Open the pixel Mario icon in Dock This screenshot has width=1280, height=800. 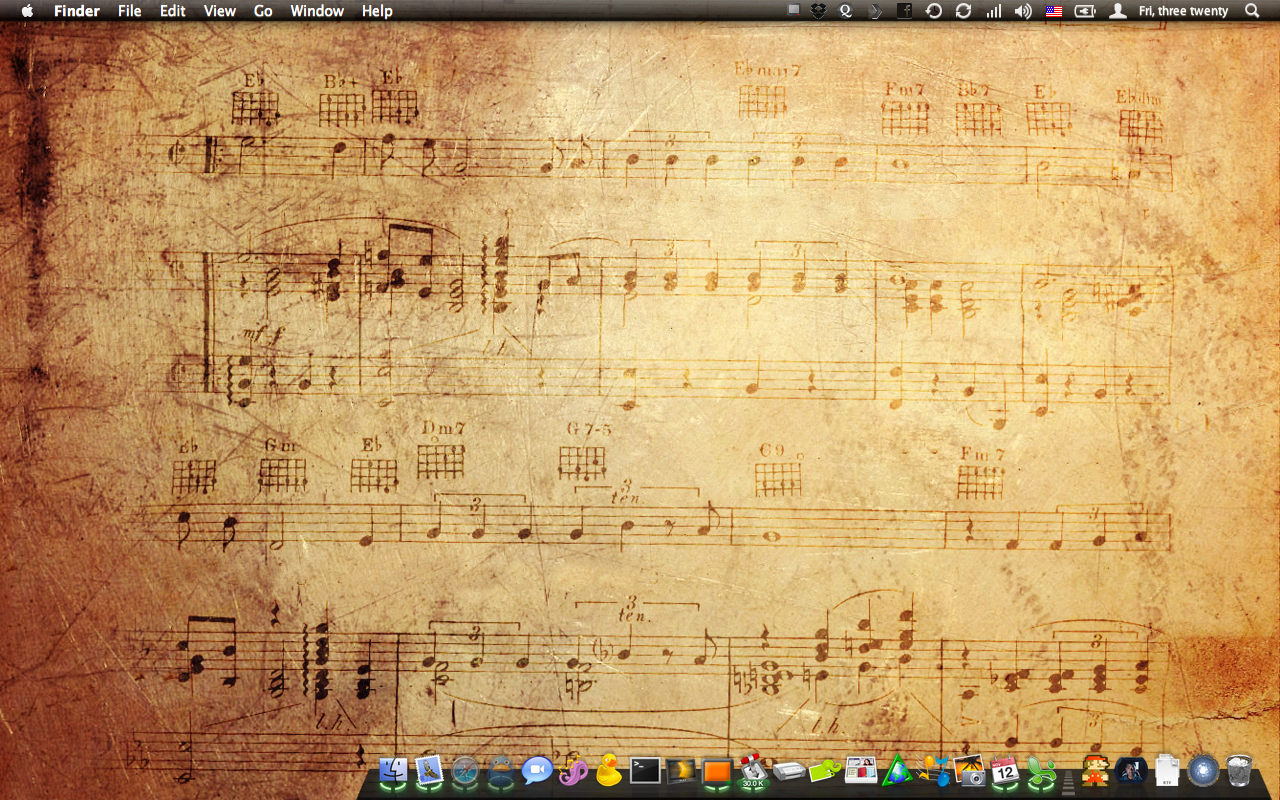click(1095, 771)
